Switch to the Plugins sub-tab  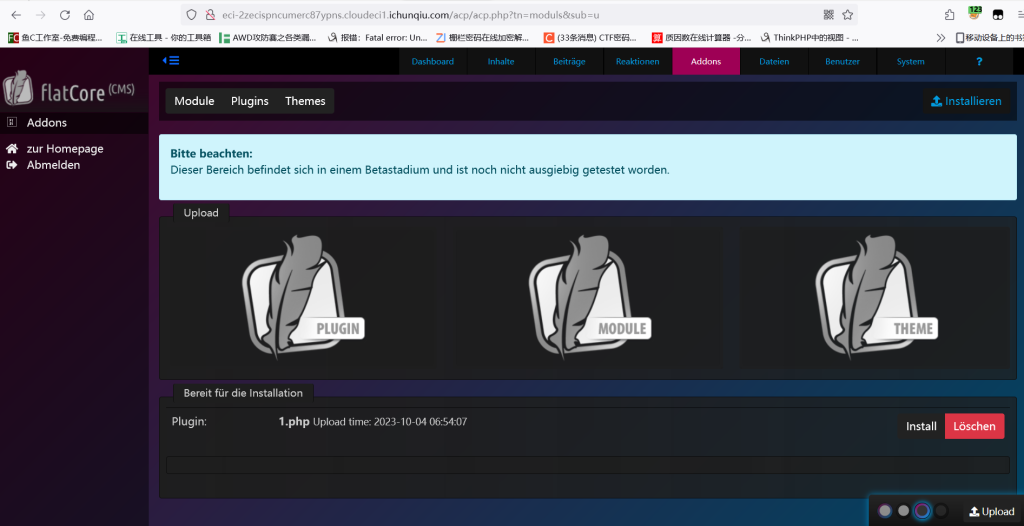[x=250, y=101]
